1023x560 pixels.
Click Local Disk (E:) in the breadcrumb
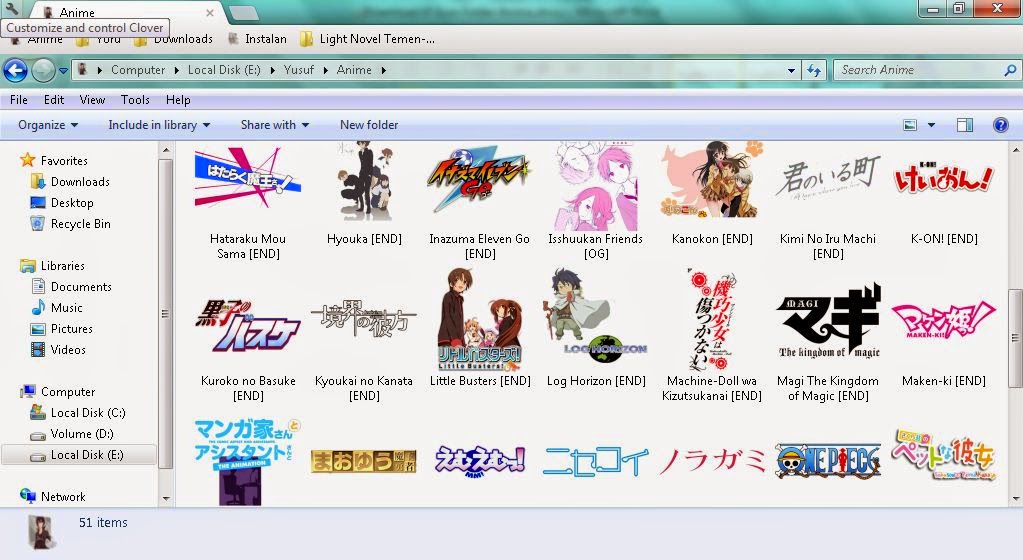(x=224, y=70)
